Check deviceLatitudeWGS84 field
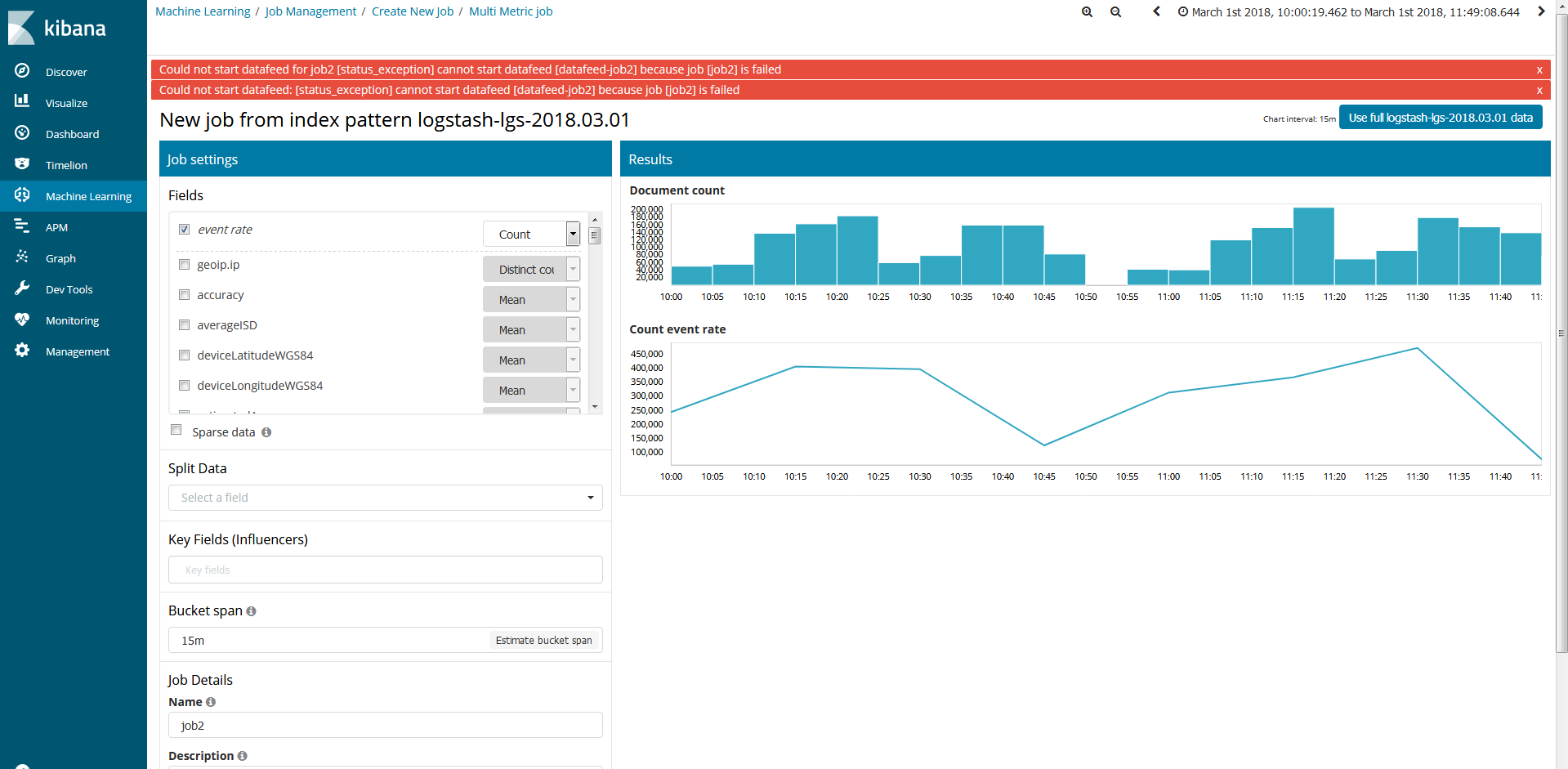The height and width of the screenshot is (769, 1568). [x=184, y=355]
